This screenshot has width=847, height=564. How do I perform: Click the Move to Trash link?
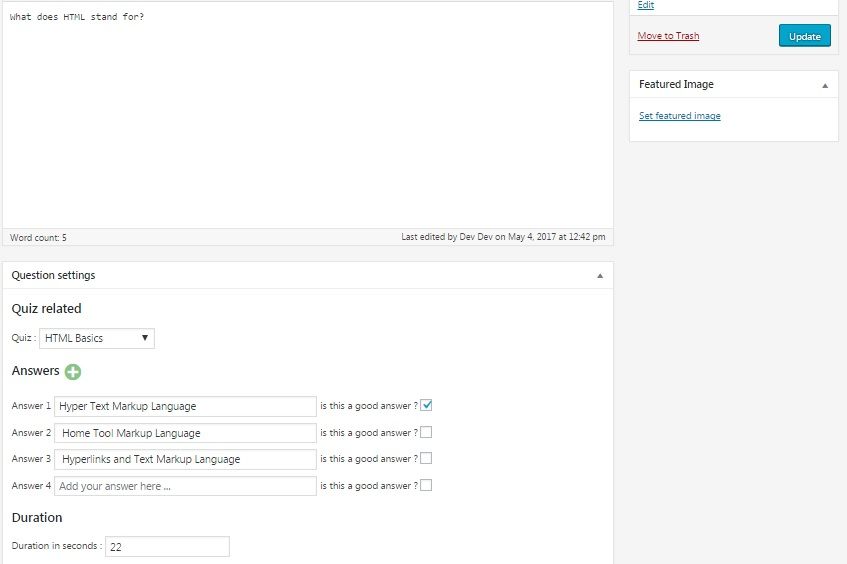668,36
